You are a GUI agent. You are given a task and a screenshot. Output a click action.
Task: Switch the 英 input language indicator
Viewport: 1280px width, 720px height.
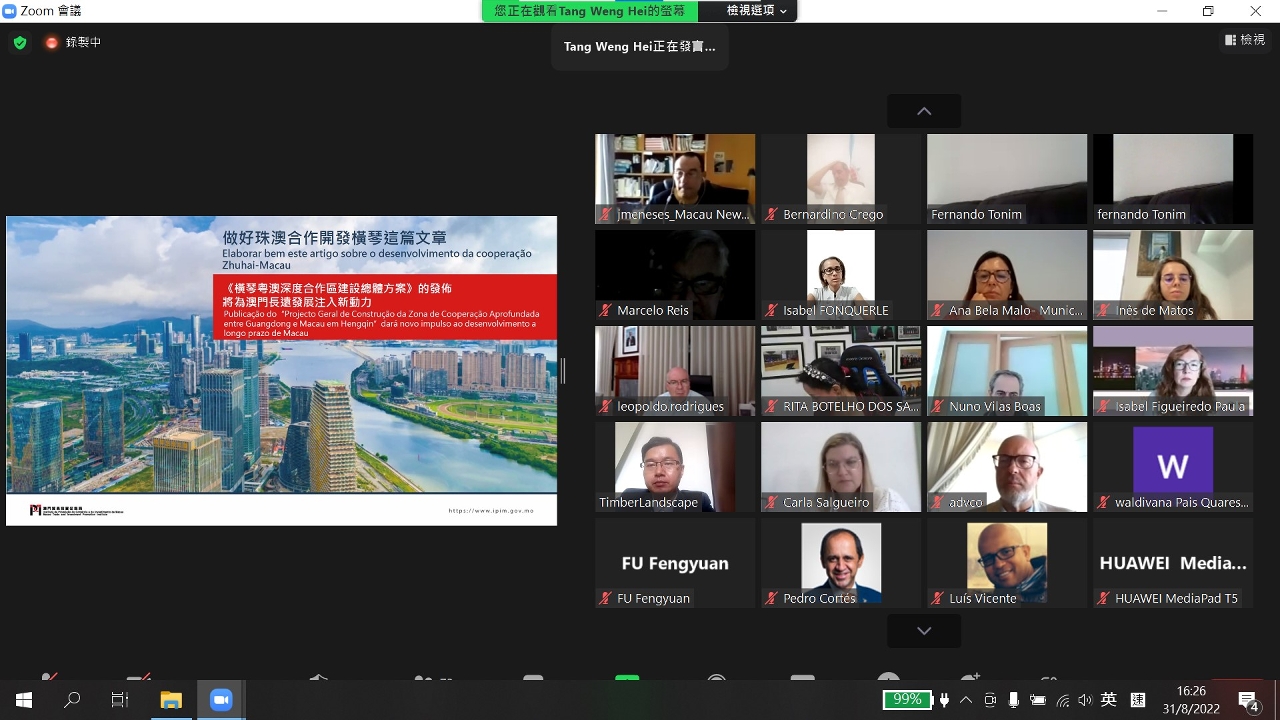[1108, 700]
